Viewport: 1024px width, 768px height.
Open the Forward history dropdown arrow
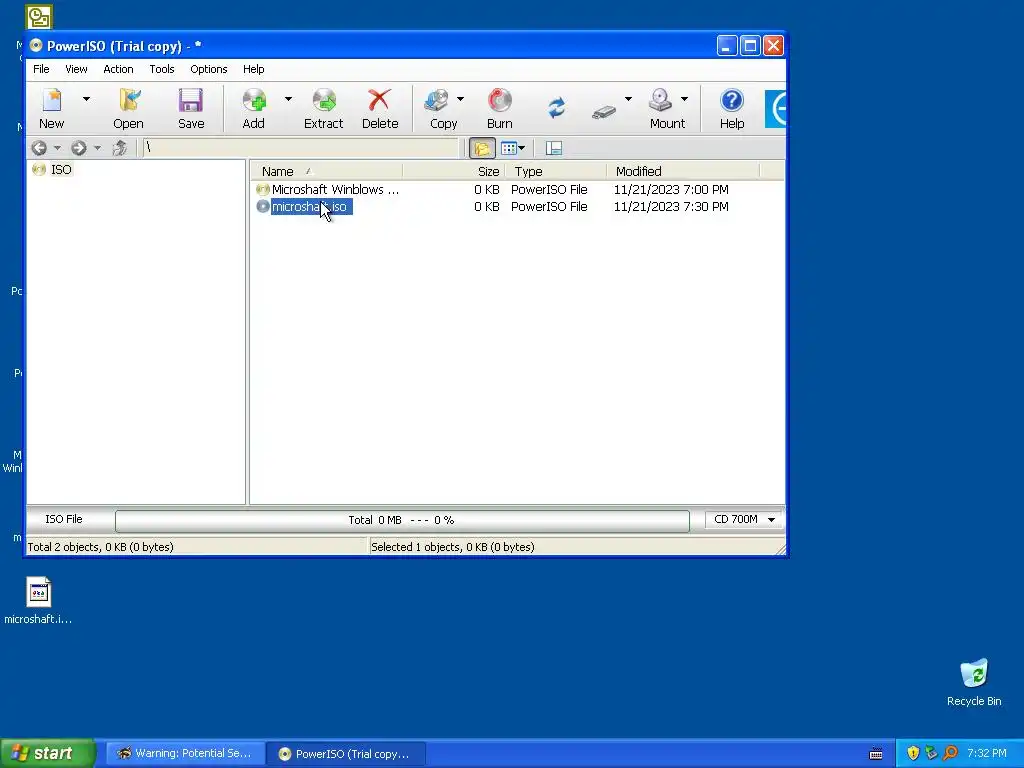tap(97, 148)
